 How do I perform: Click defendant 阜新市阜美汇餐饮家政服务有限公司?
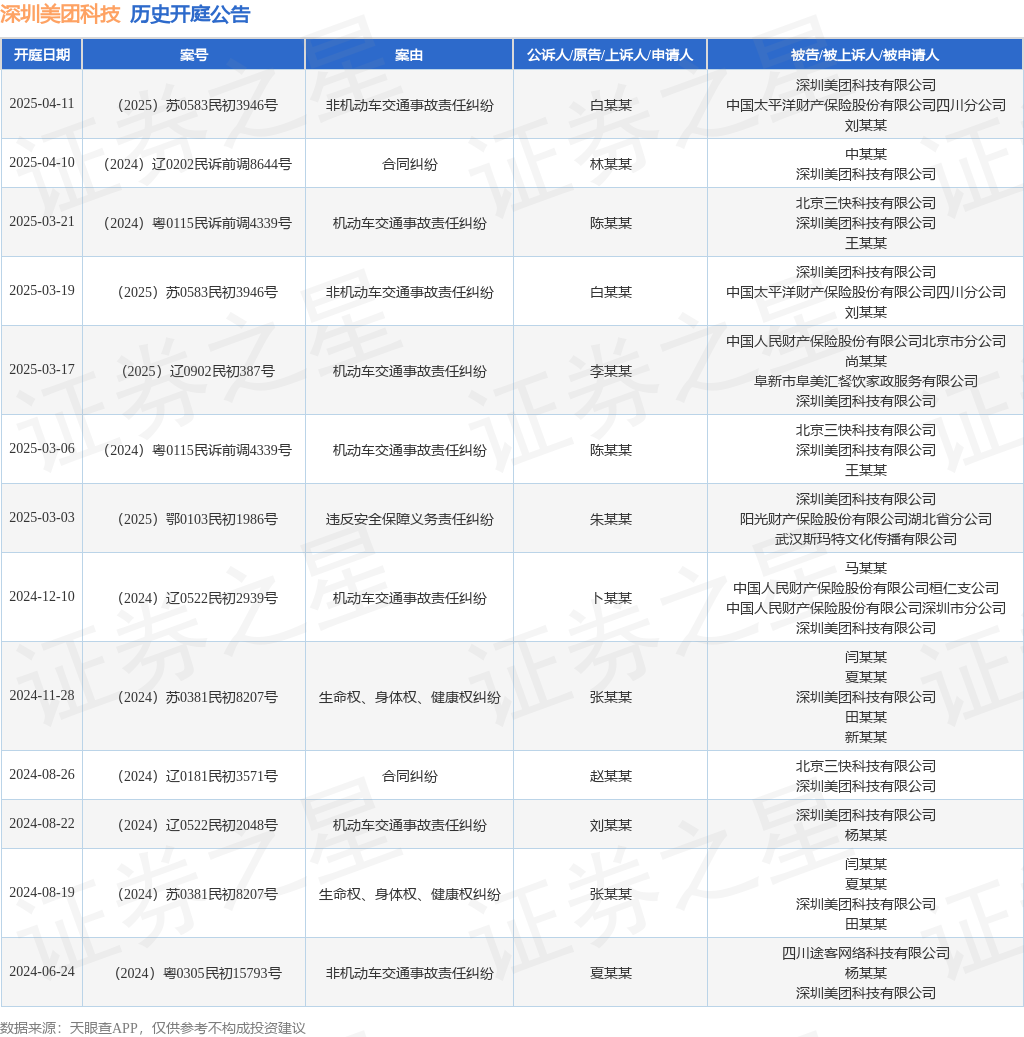(x=866, y=381)
